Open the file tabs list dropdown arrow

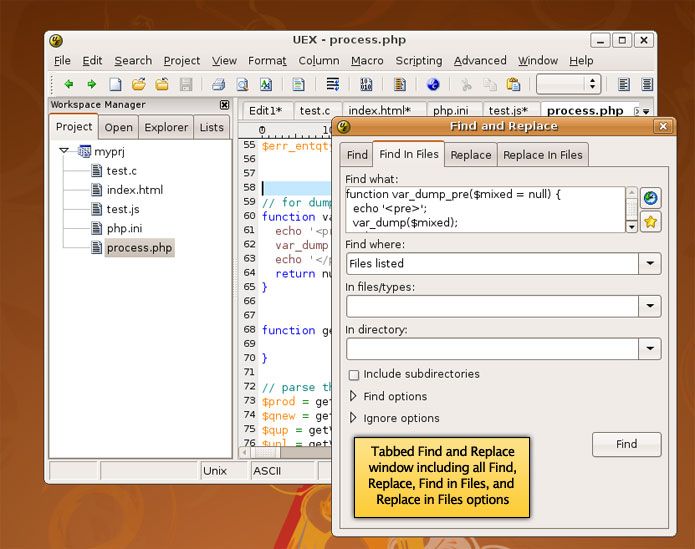pos(646,112)
